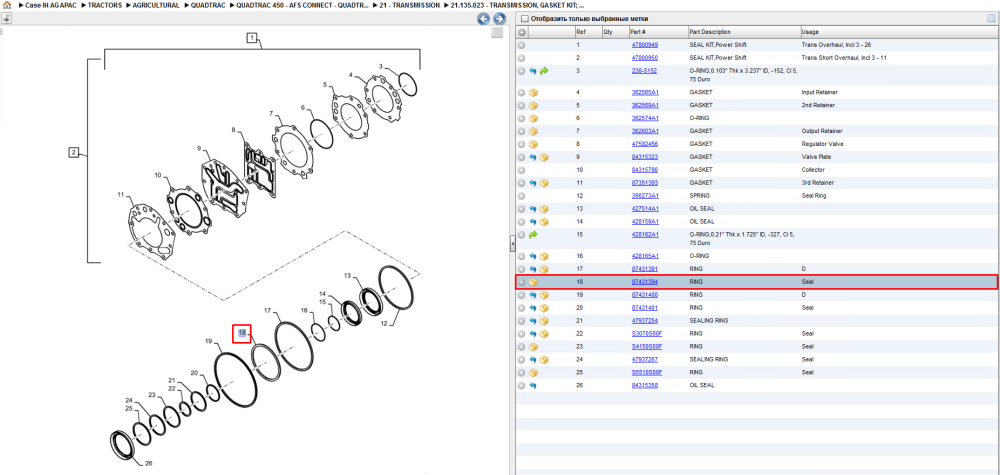
Task: Click 'Output Retainer' usage text
Action: 821,131
